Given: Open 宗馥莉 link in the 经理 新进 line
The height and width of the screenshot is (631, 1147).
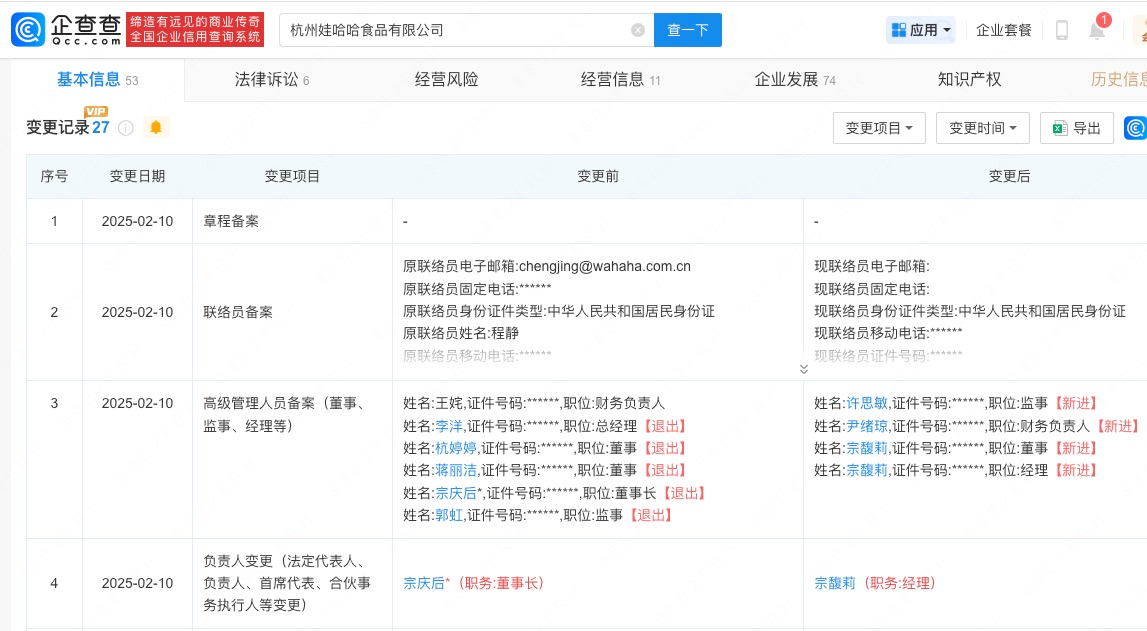Looking at the screenshot, I should click(867, 470).
